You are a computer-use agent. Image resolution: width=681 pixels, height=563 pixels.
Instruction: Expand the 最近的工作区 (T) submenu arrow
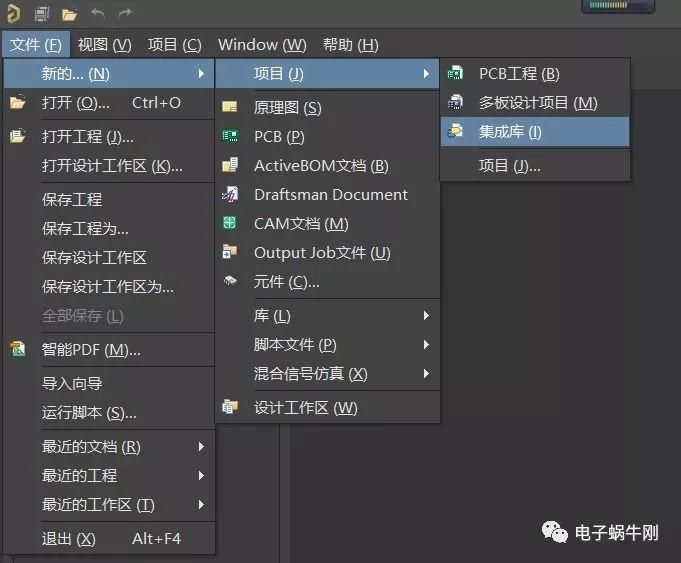click(201, 504)
